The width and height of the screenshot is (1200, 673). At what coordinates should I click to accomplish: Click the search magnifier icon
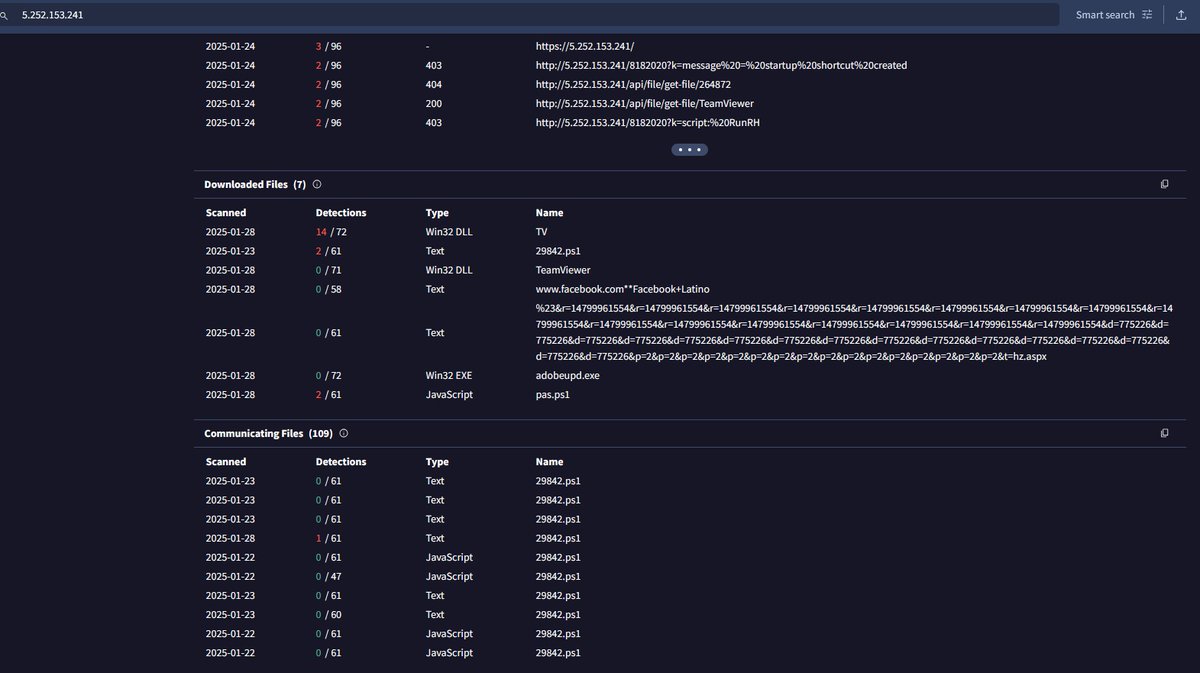tap(4, 15)
